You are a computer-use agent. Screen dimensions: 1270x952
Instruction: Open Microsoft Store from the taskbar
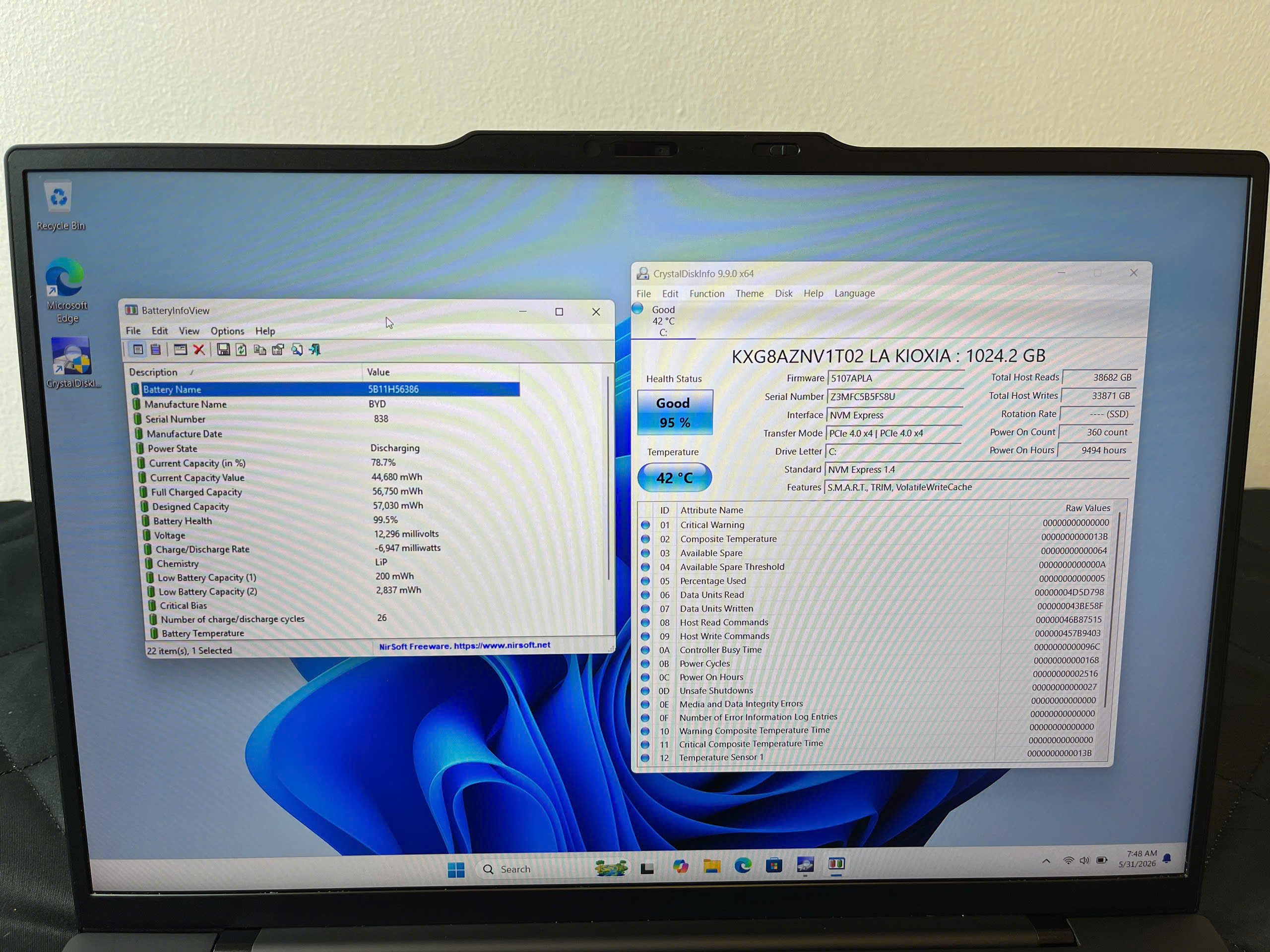[774, 865]
